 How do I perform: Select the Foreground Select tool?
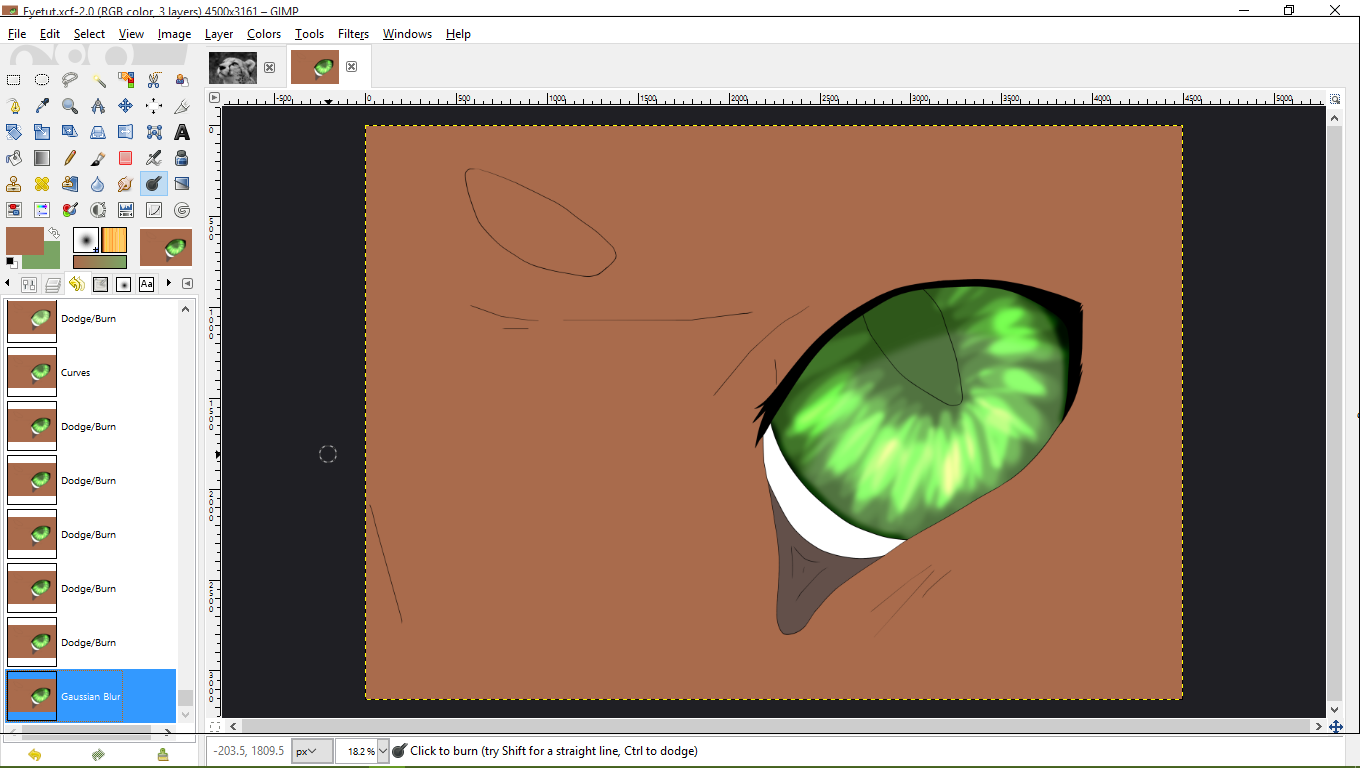click(182, 80)
